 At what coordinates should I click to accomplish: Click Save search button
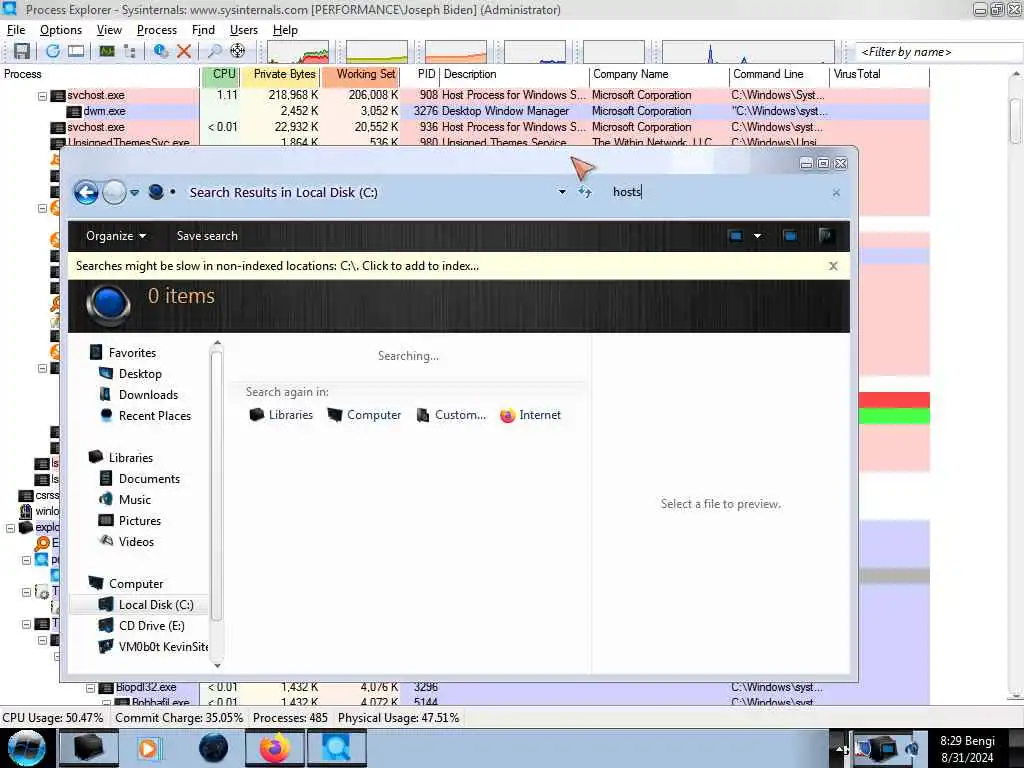tap(207, 236)
